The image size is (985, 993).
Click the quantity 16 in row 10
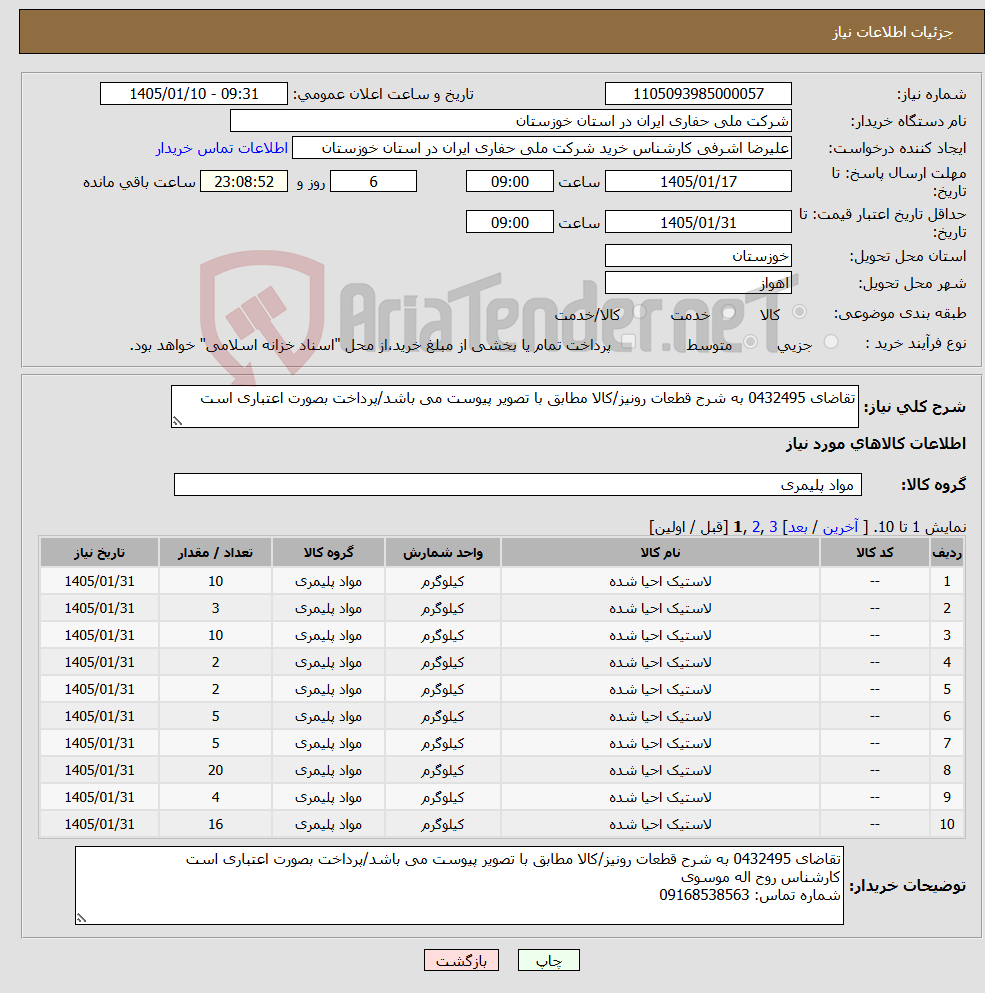[x=215, y=825]
